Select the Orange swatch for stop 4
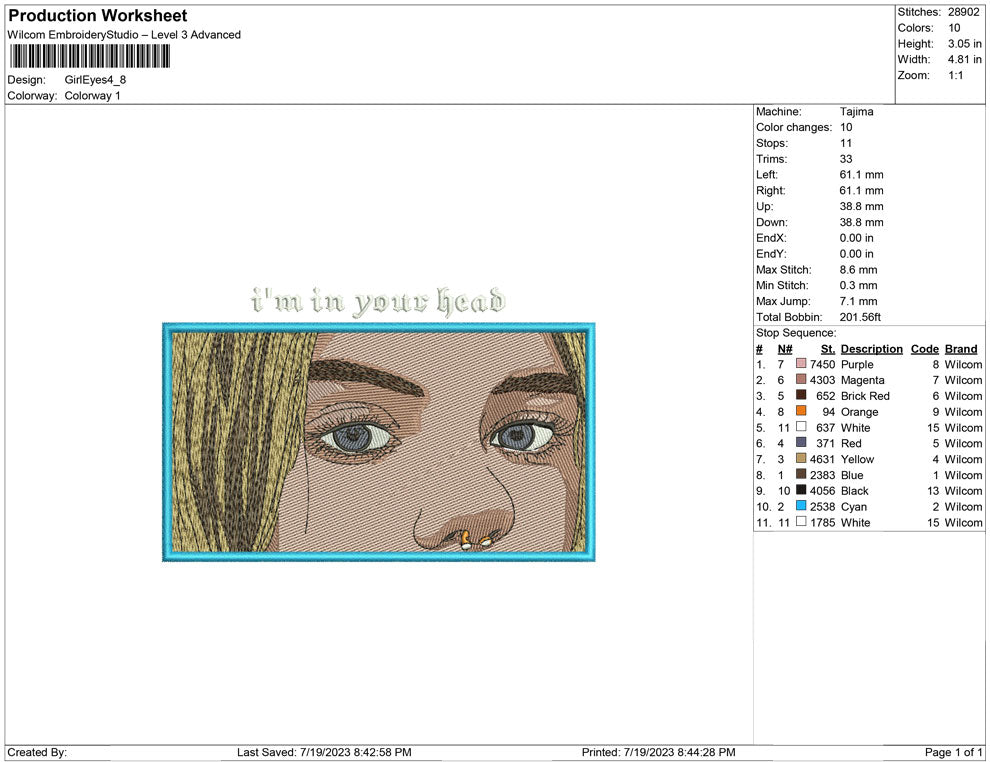This screenshot has height=762, width=990. click(x=800, y=411)
